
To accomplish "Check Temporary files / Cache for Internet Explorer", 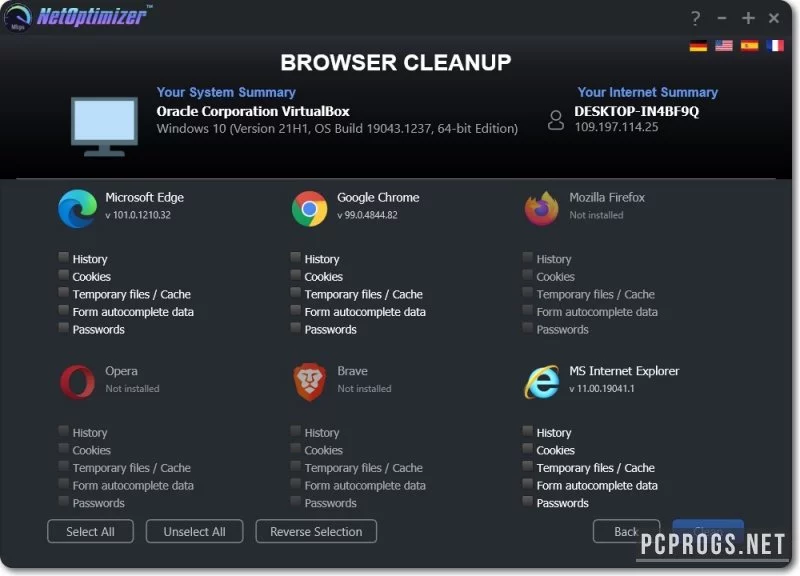I will coord(528,466).
